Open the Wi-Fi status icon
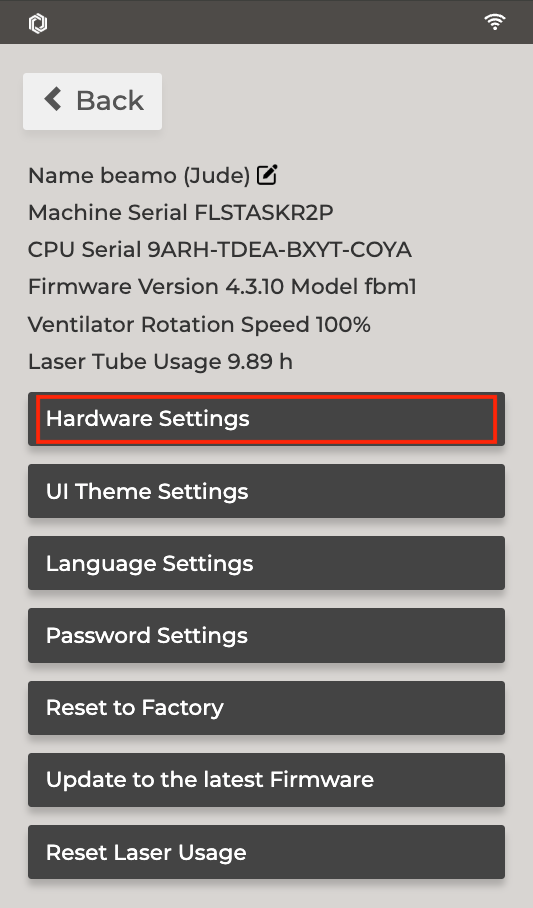533x908 pixels. coord(495,22)
